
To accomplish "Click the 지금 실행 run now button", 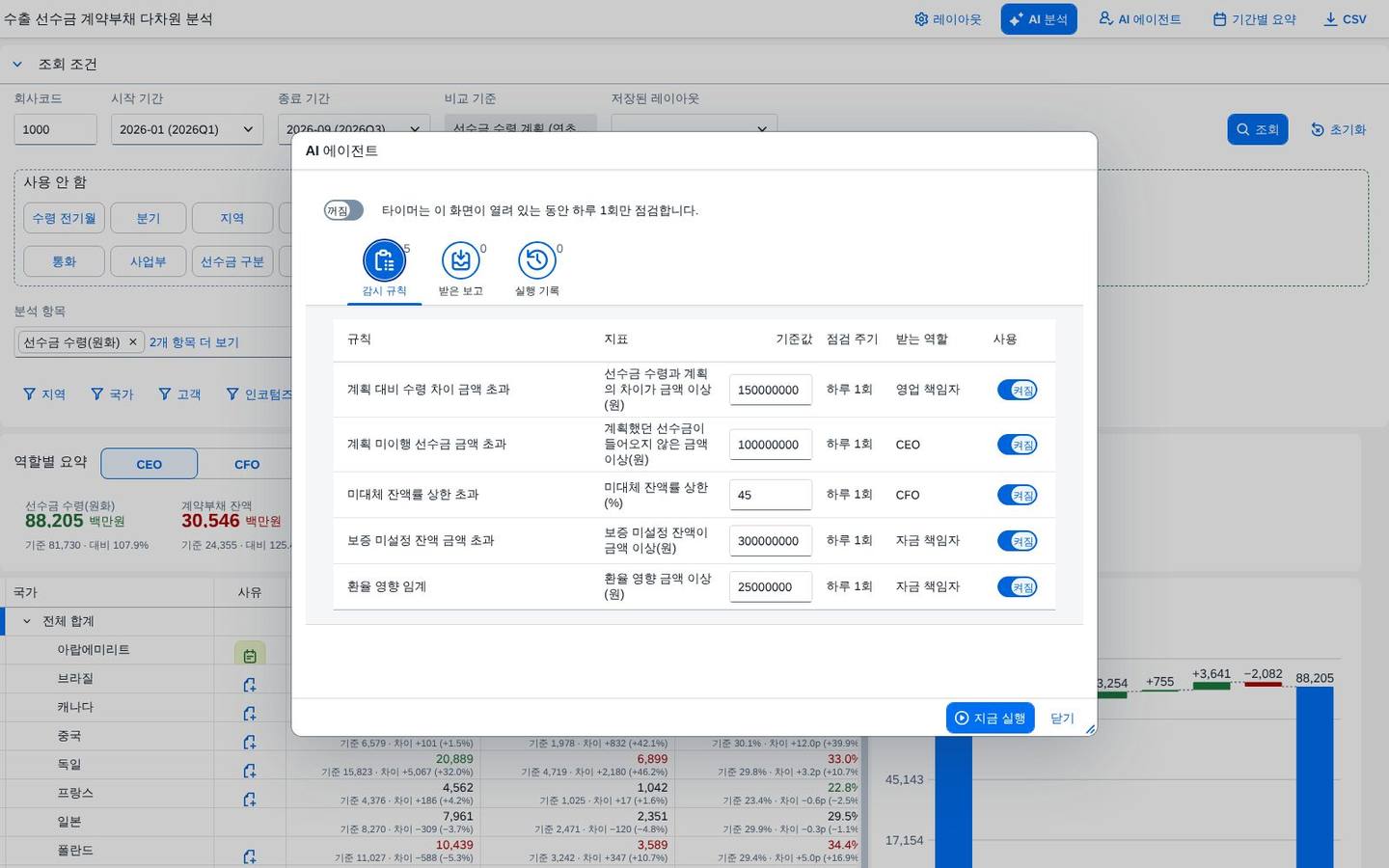I will (991, 718).
